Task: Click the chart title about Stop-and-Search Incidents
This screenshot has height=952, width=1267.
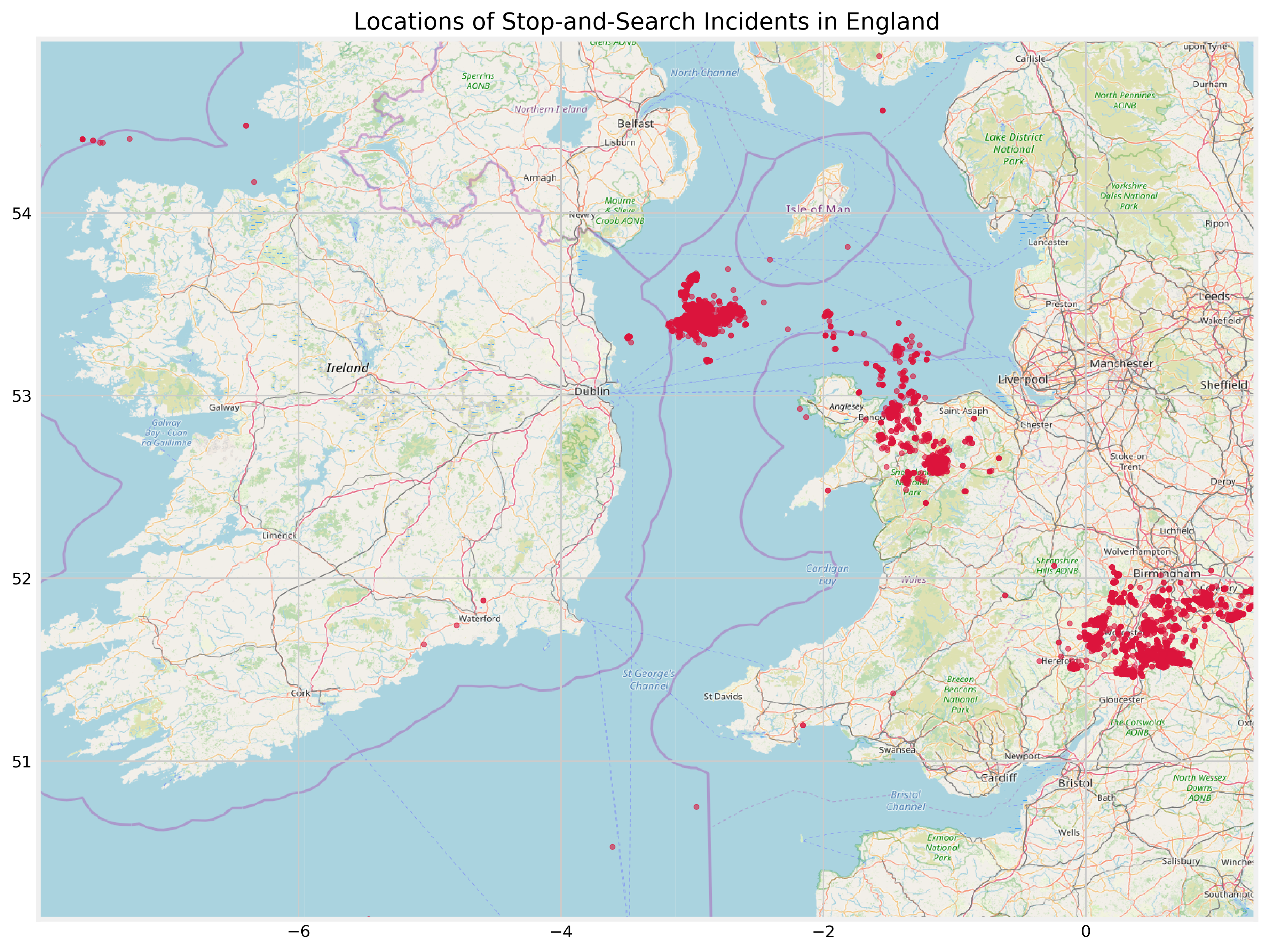Action: pos(646,22)
